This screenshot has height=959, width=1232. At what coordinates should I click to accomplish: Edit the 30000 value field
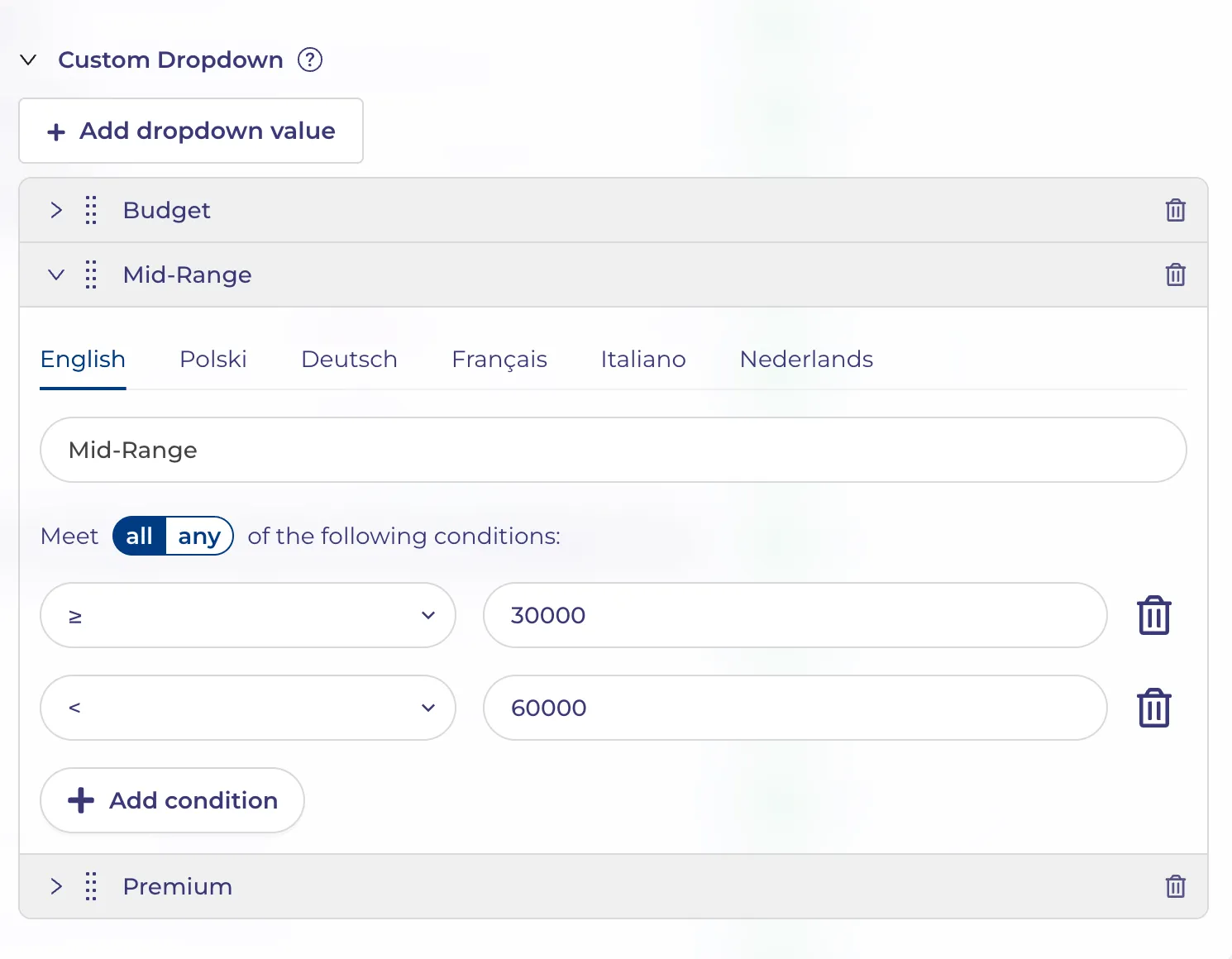(x=795, y=615)
